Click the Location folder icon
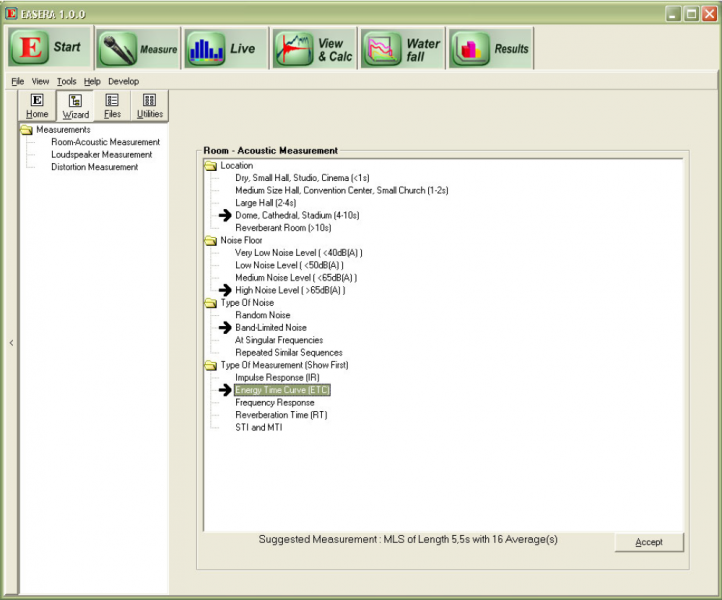Viewport: 722px width, 600px height. tap(211, 166)
